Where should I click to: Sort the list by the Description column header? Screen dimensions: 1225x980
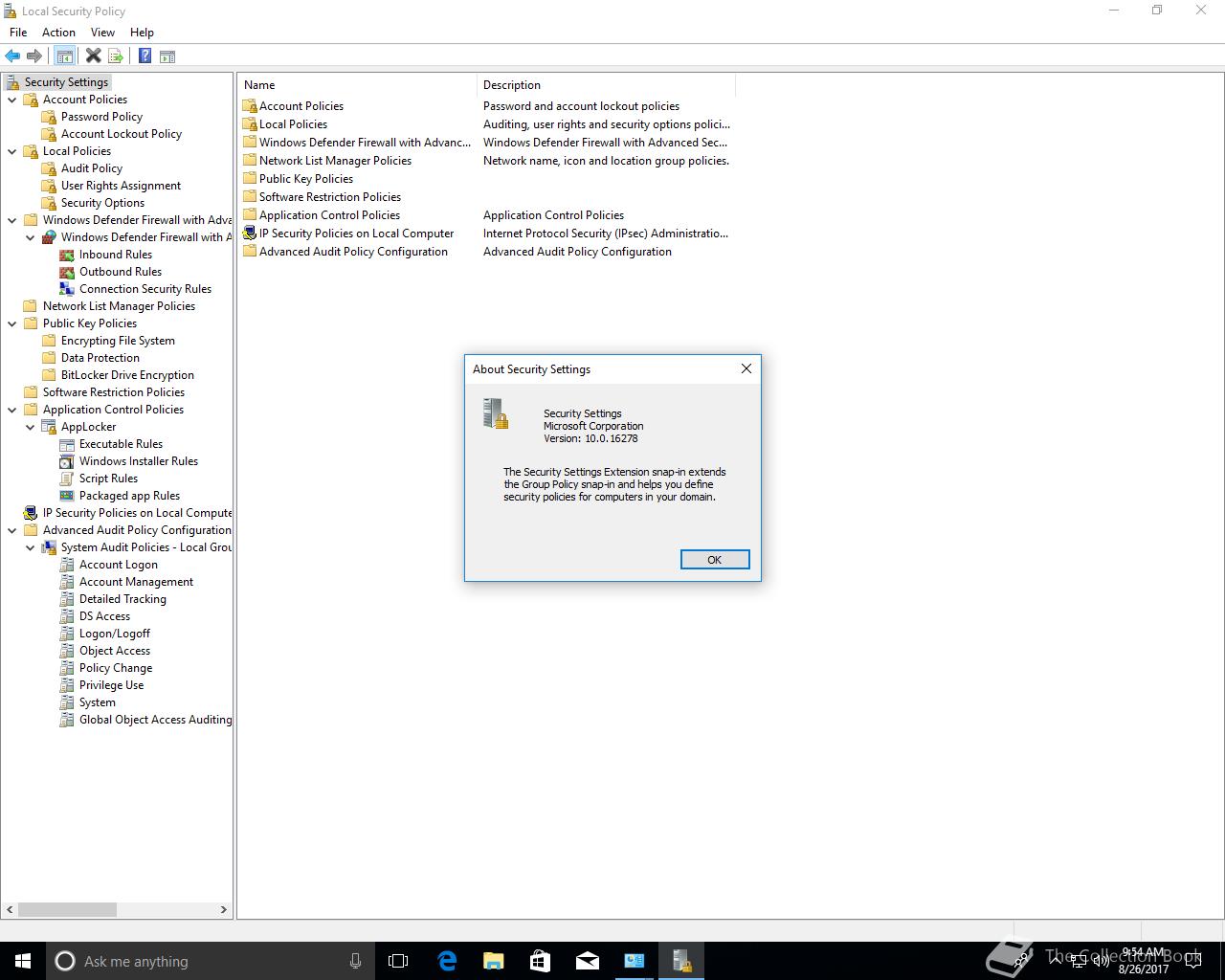[606, 85]
